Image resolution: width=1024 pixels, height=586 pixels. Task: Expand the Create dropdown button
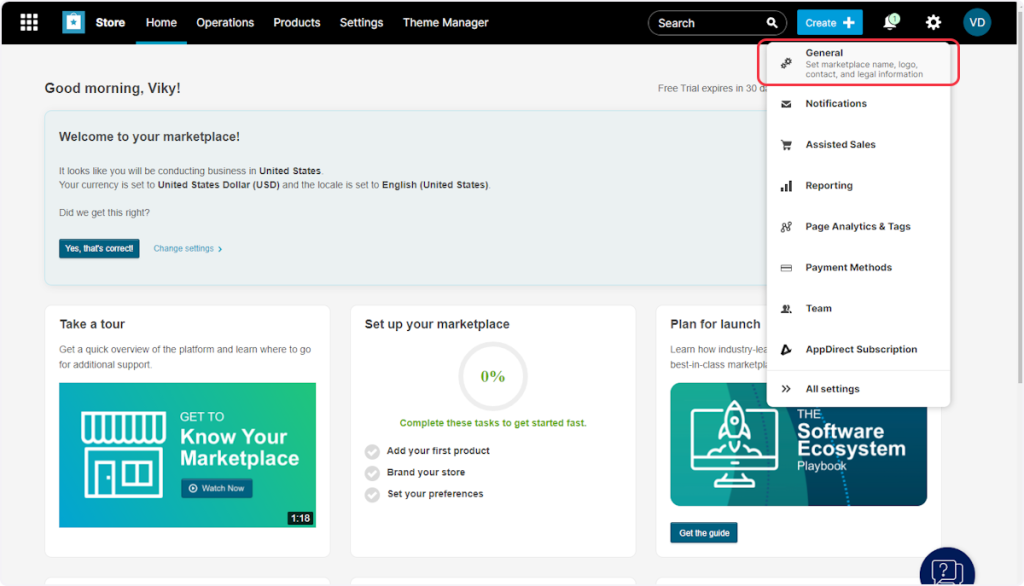[829, 22]
